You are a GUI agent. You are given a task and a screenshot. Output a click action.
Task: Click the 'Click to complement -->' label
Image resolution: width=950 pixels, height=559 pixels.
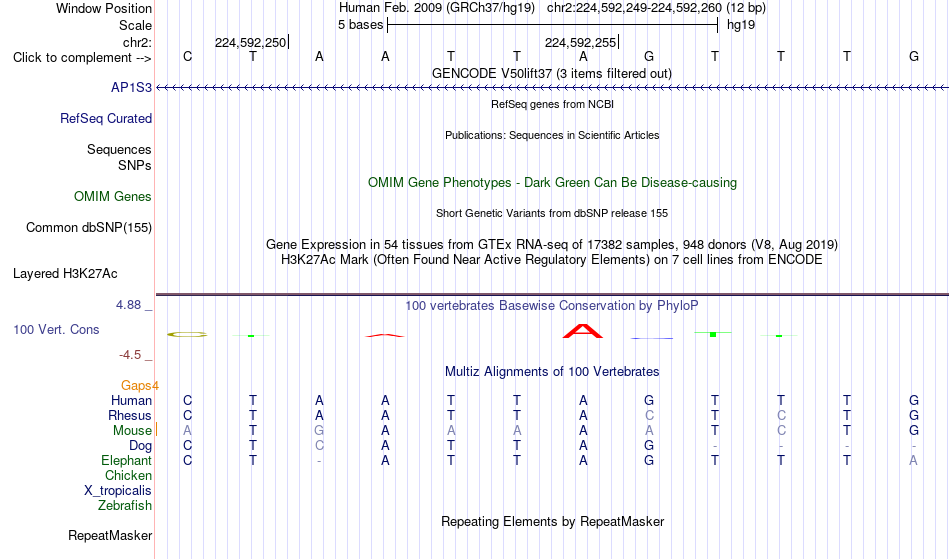[82, 58]
